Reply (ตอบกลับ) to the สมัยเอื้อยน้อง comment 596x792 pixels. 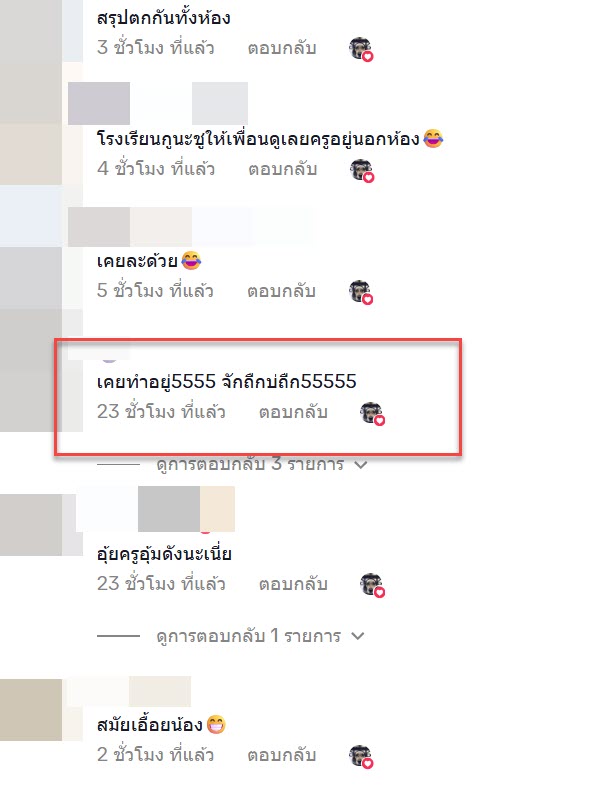pos(281,756)
